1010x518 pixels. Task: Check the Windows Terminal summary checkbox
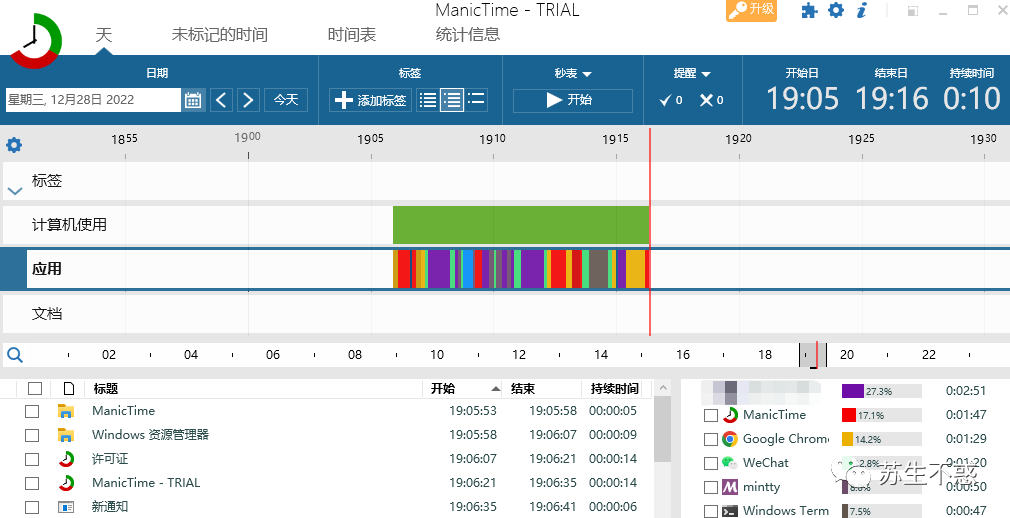coord(710,511)
